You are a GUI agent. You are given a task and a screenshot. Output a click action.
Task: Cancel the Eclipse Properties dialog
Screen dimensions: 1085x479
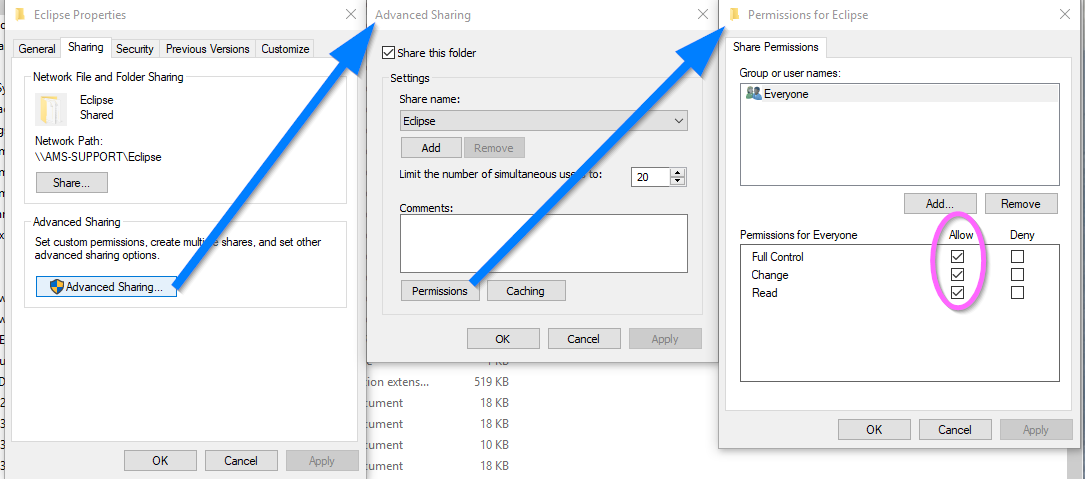tap(241, 460)
